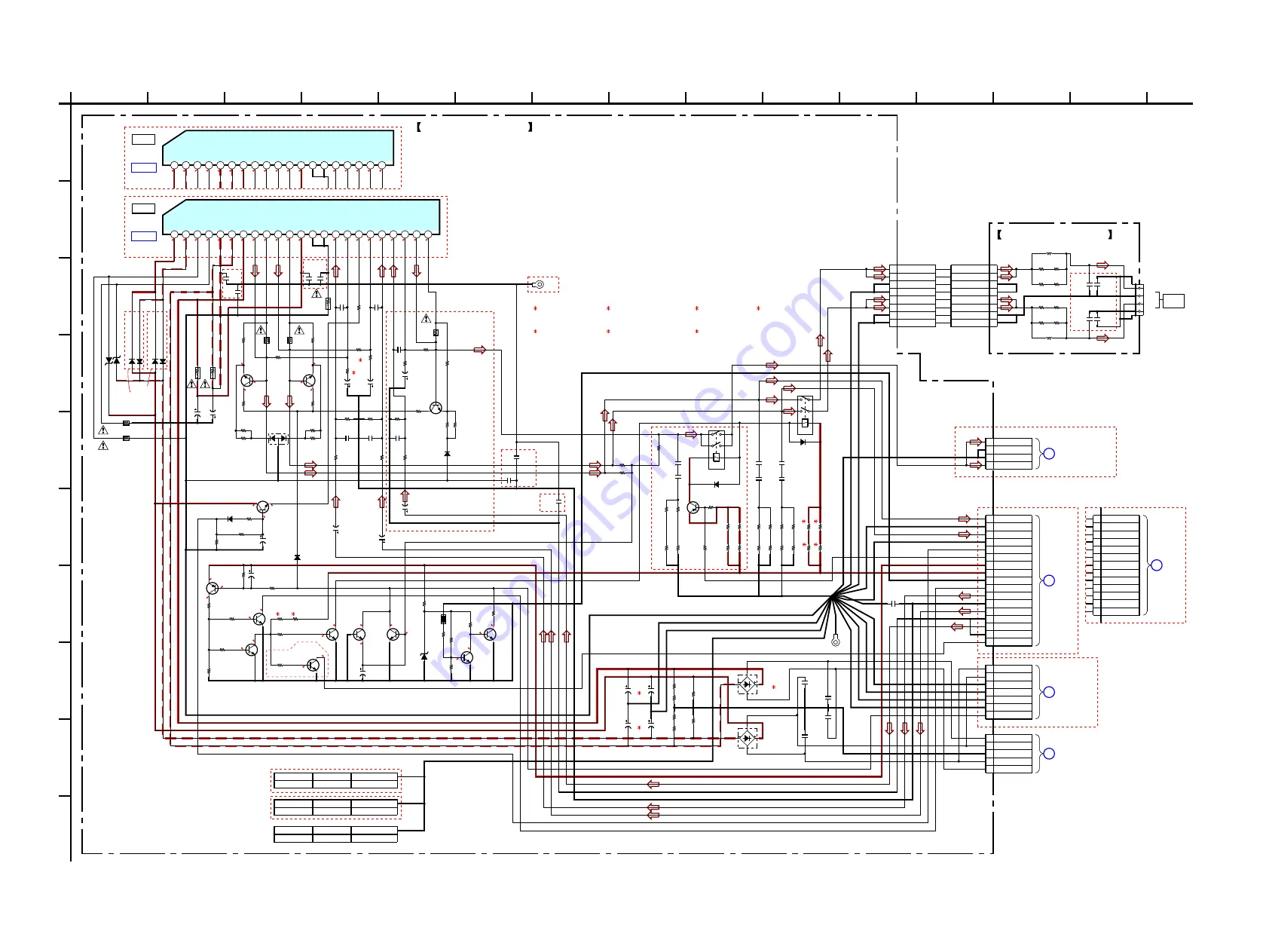Click the blue label box beside the lower IC
The image size is (1266, 952).
[143, 237]
